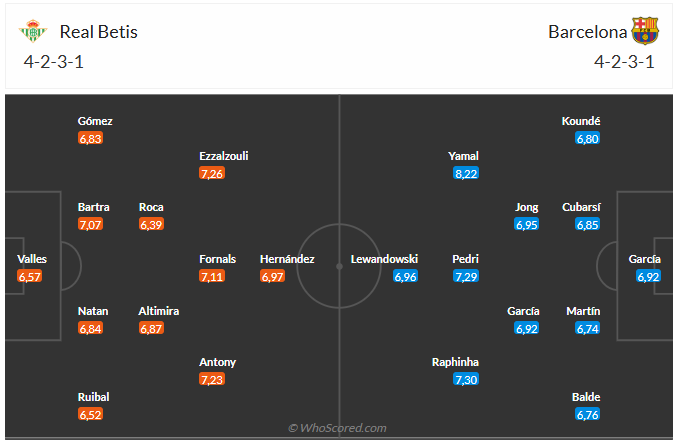Open the Barcelona team name link

(x=587, y=31)
